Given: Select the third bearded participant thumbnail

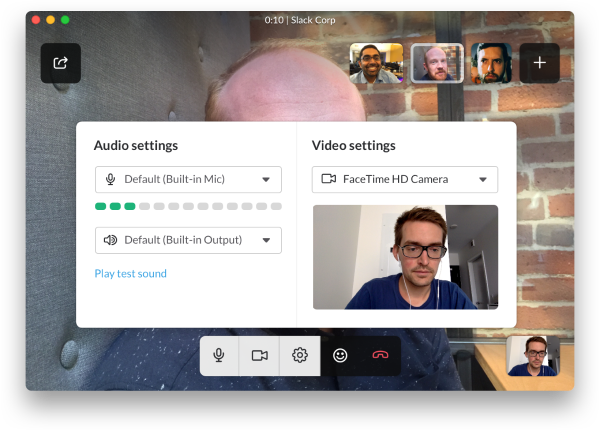Looking at the screenshot, I should [491, 63].
